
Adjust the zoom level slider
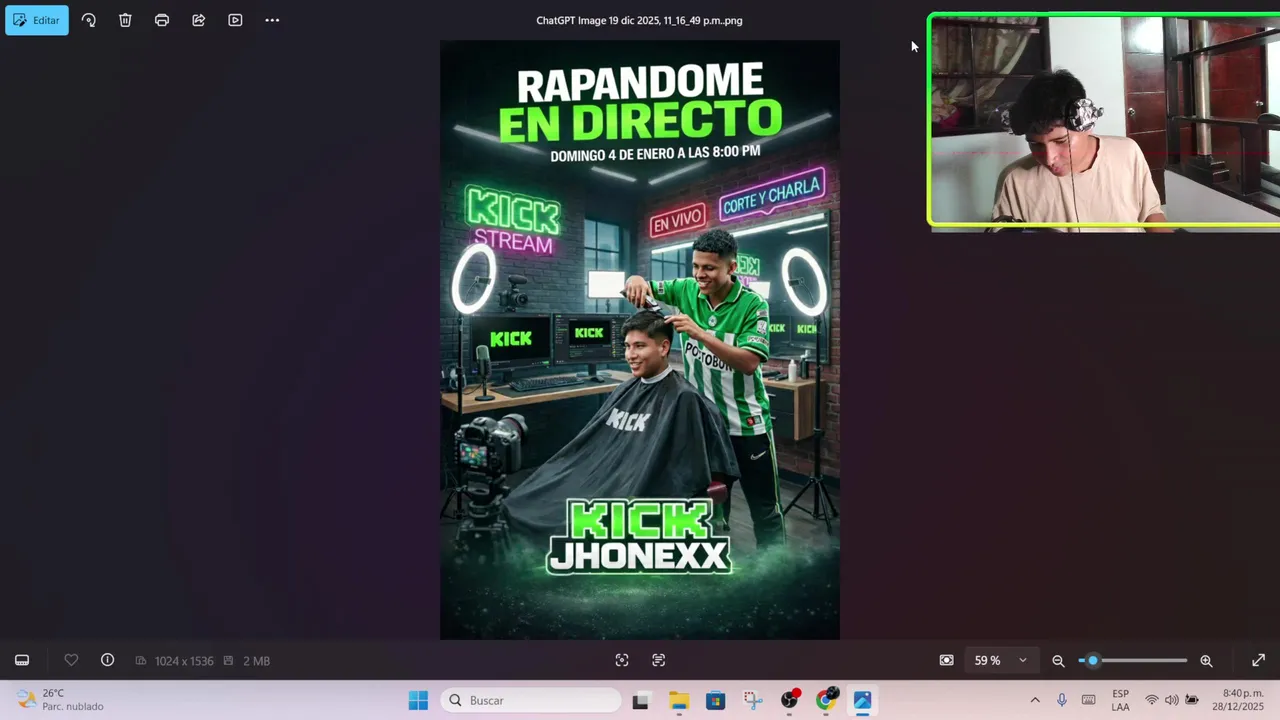click(1133, 660)
